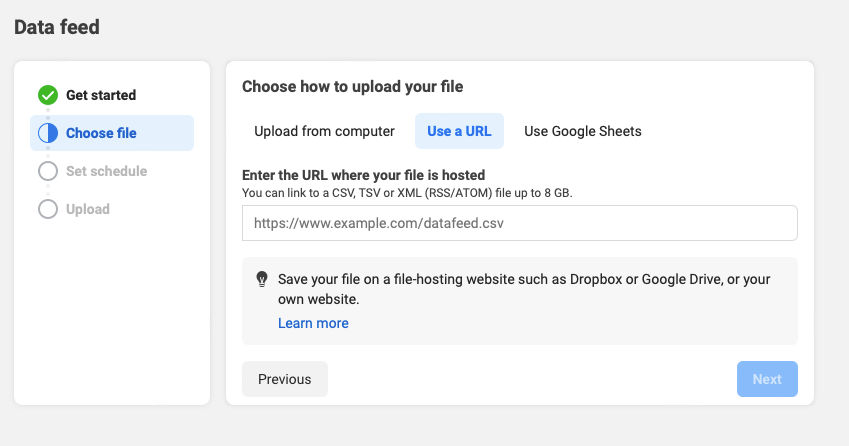Screen dimensions: 849x446
Task: Select the Choose file step label
Action: point(101,133)
